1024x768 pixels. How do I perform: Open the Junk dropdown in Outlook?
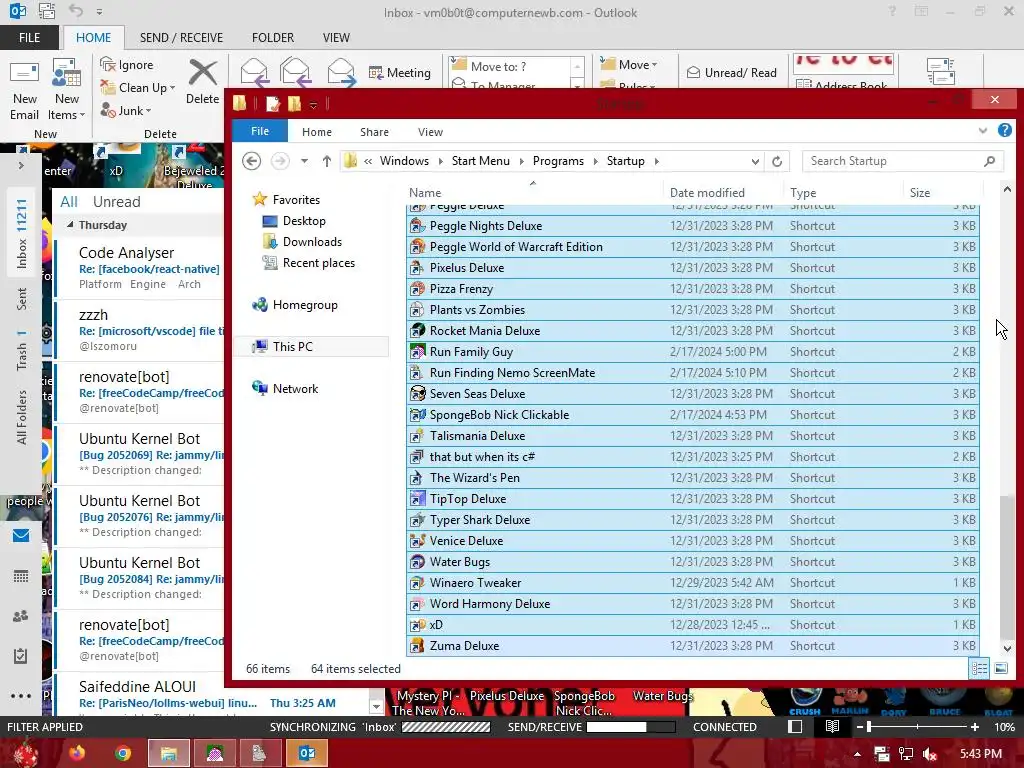coord(125,111)
